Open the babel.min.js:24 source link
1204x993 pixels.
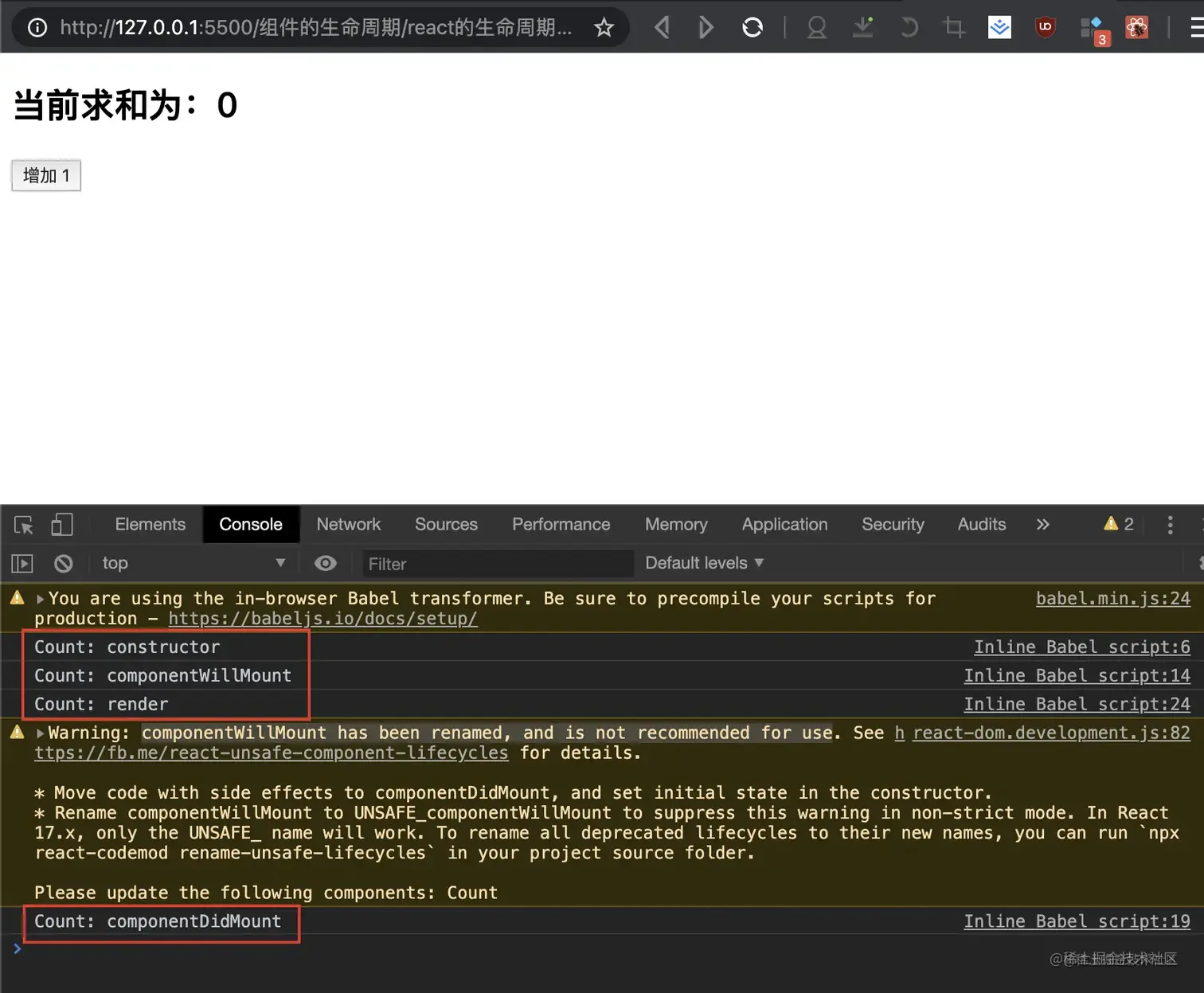[x=1113, y=599]
